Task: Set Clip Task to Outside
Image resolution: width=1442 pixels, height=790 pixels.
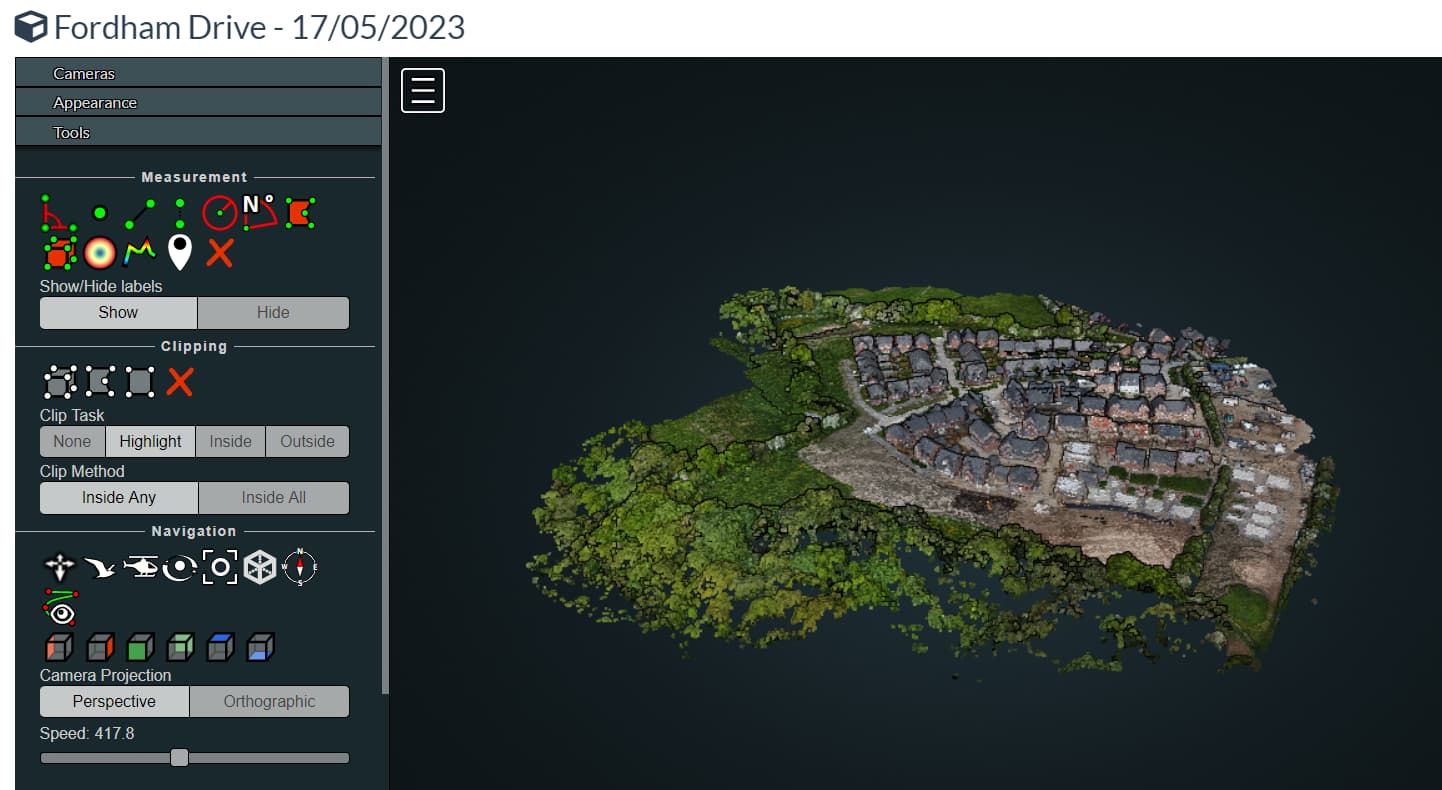Action: tap(307, 441)
